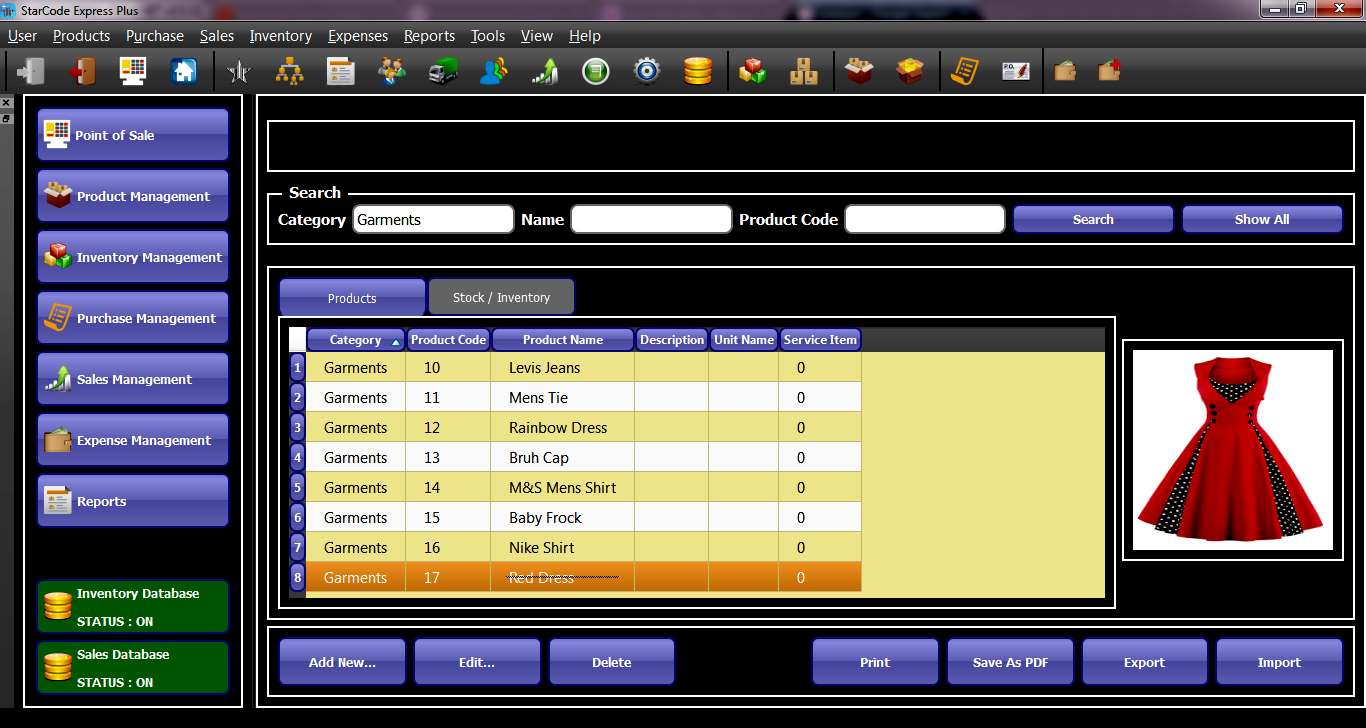1366x728 pixels.
Task: Click the Save As PDF button
Action: [1010, 661]
